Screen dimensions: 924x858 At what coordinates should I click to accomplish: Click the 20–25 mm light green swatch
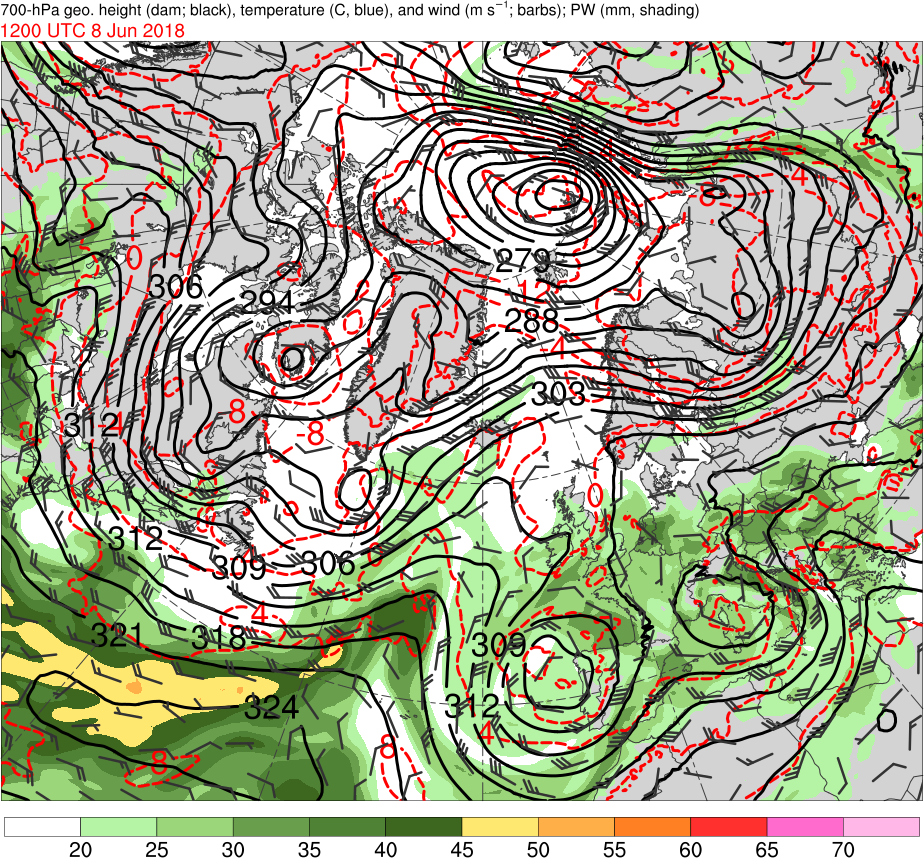pyautogui.click(x=118, y=827)
